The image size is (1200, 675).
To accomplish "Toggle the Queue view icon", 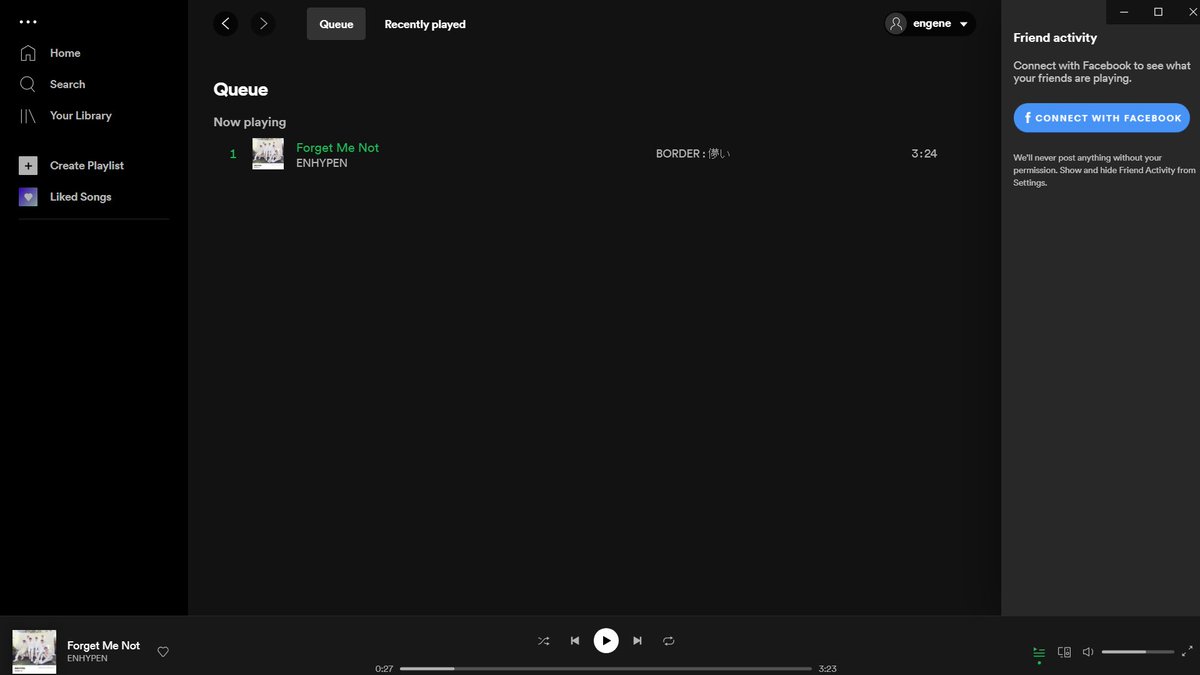I will click(x=1039, y=652).
